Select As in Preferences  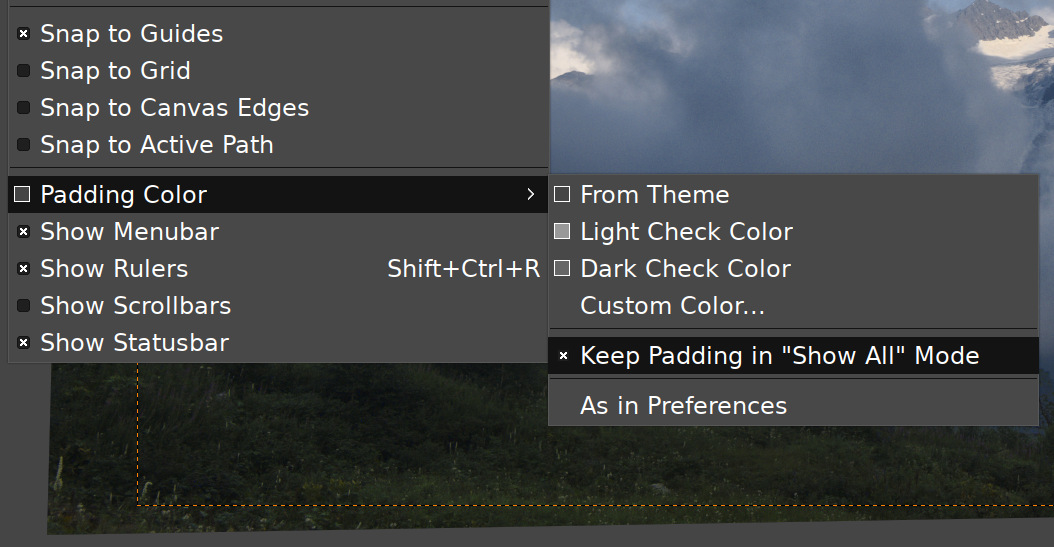[793, 405]
